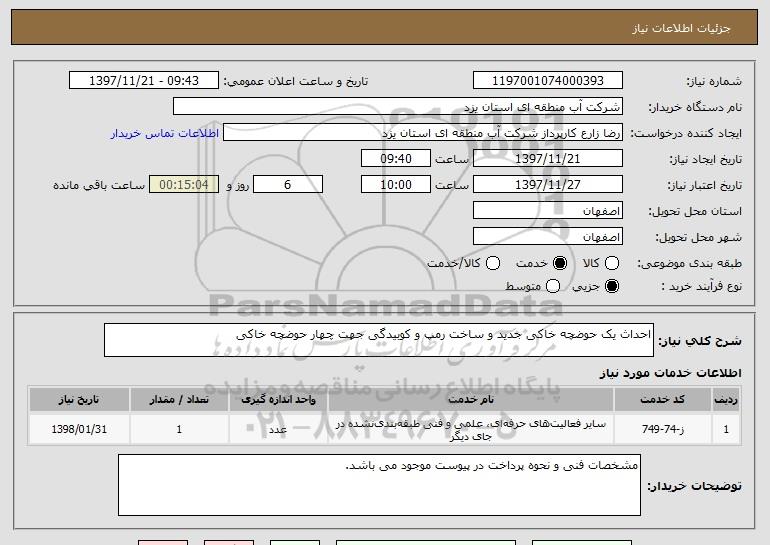The width and height of the screenshot is (770, 545).
Task: Click the شماره نیاز field 1197001074000393
Action: 548,81
